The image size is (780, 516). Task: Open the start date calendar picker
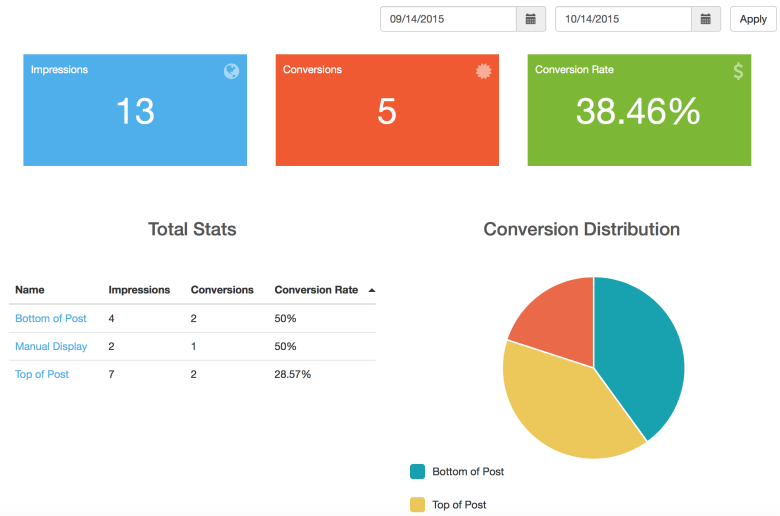[531, 19]
